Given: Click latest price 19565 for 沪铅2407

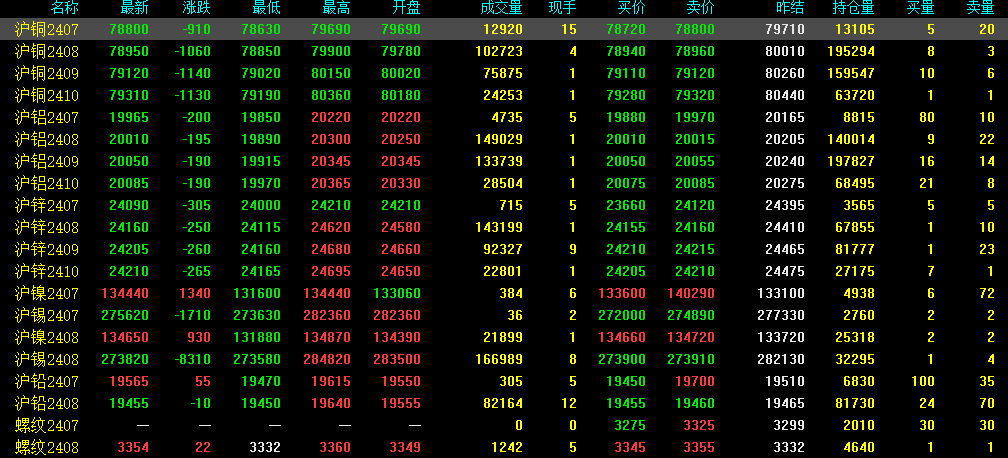Looking at the screenshot, I should point(129,381).
